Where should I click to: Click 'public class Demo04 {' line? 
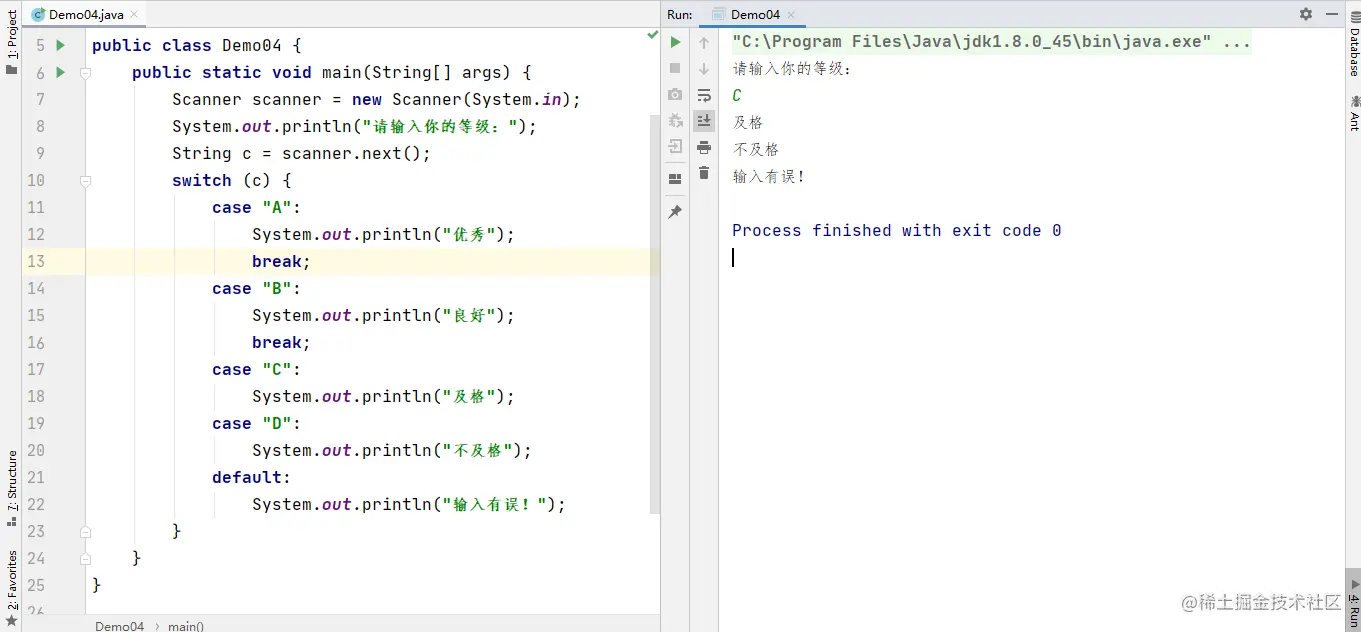point(196,45)
